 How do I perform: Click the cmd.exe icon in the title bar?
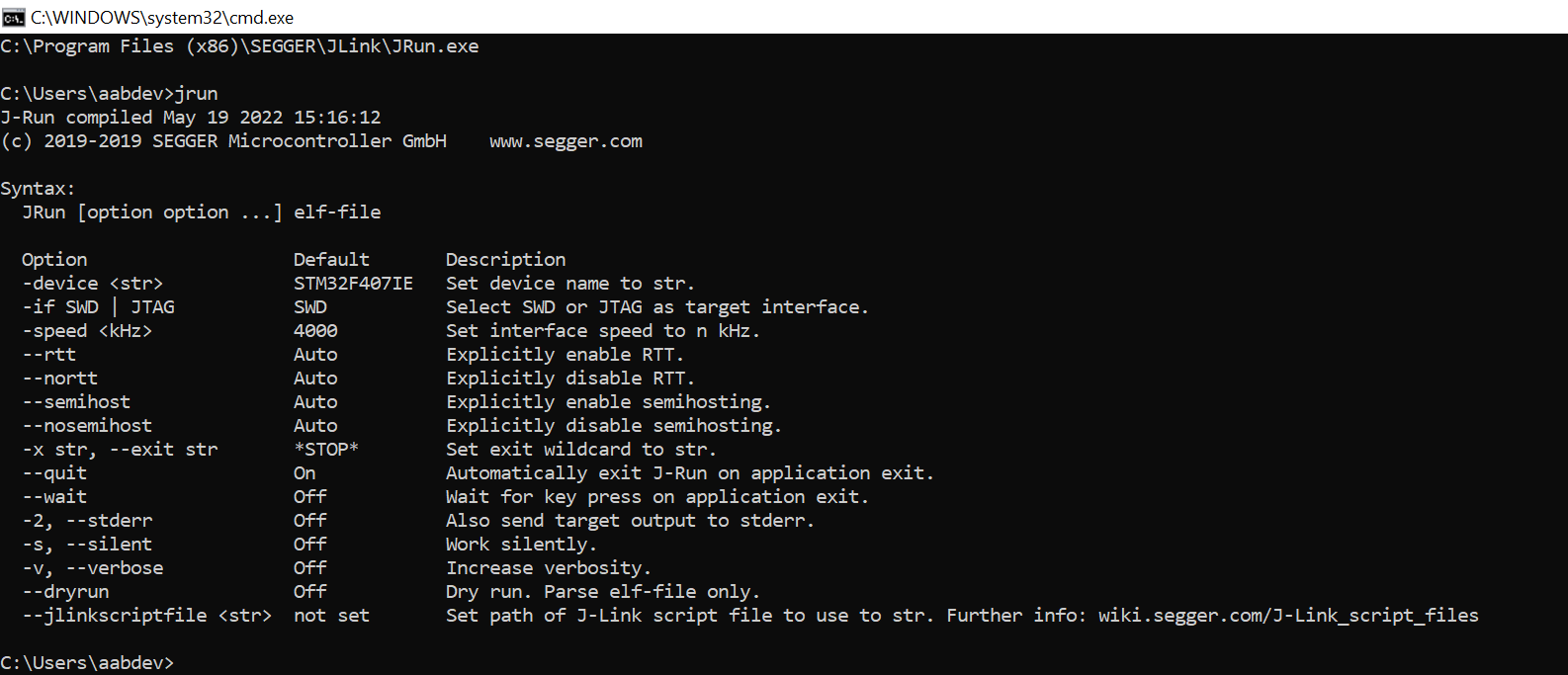[13, 17]
